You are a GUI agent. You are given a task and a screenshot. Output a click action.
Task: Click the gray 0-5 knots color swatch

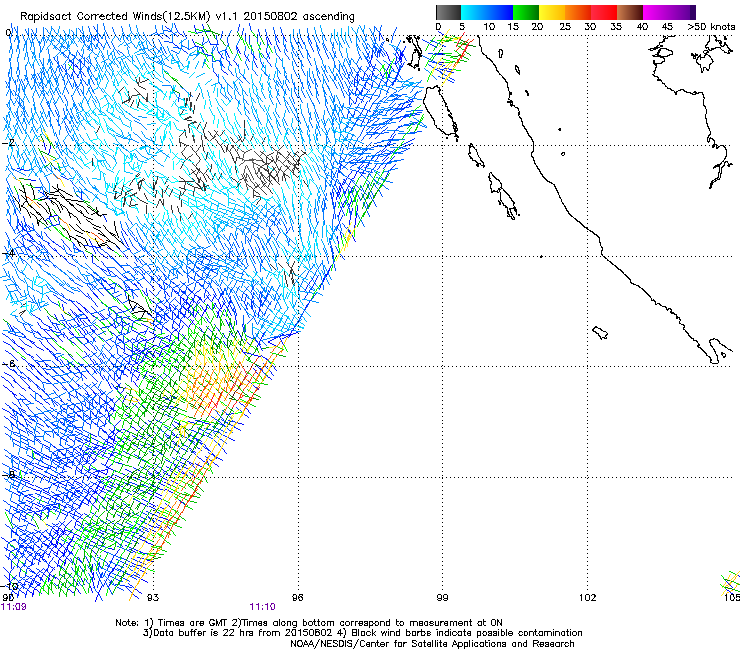[448, 12]
